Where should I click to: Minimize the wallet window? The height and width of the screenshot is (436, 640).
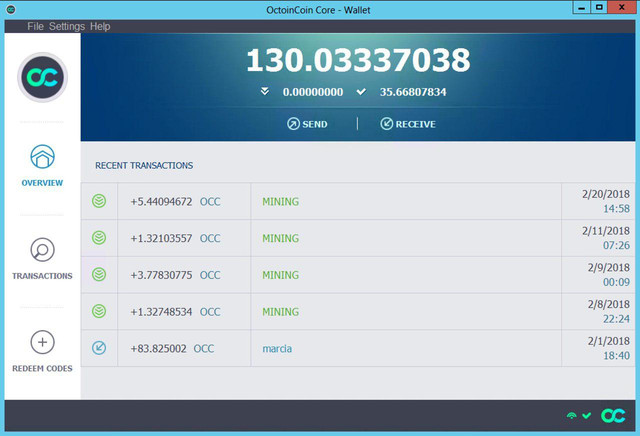point(582,7)
